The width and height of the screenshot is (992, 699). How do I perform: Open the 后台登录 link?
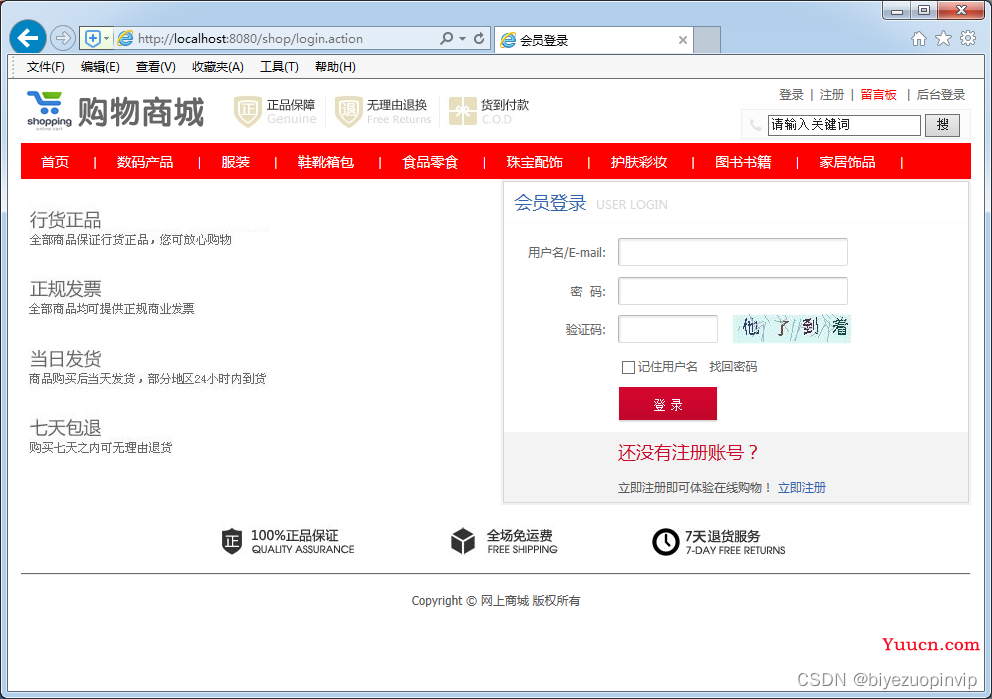pos(941,95)
